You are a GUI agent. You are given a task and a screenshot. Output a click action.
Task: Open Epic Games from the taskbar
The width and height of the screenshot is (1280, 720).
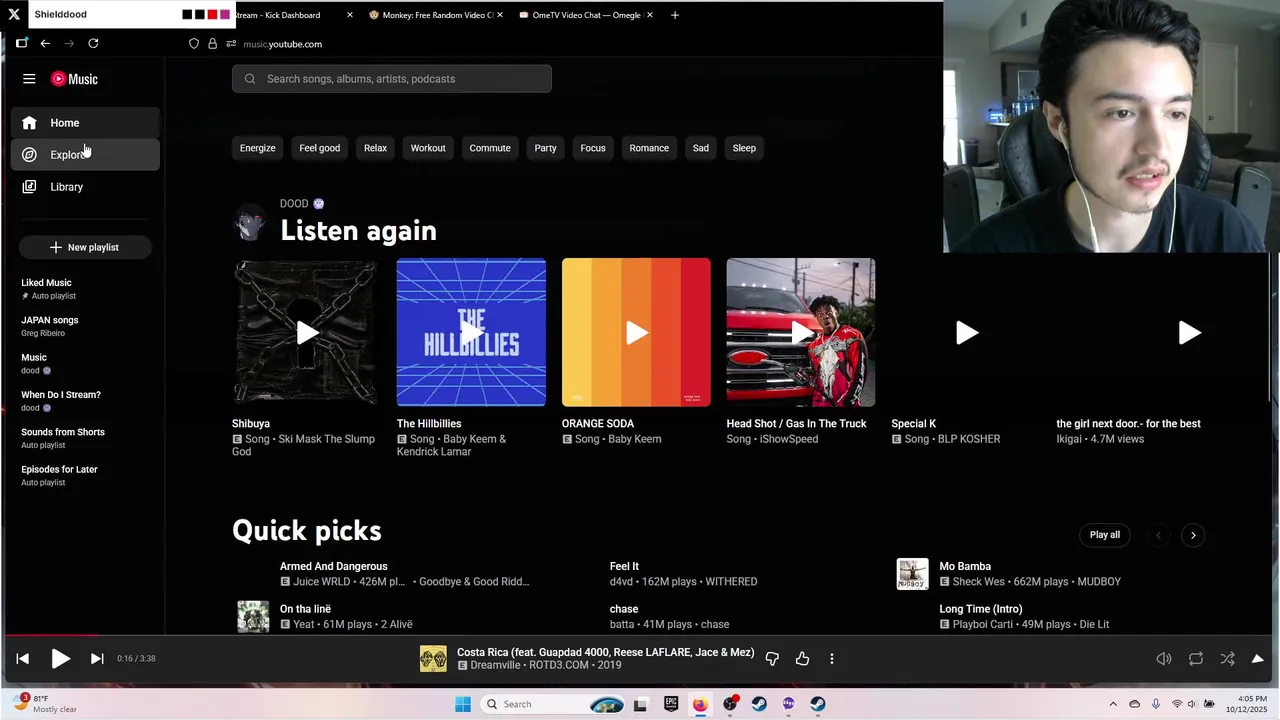(x=671, y=704)
